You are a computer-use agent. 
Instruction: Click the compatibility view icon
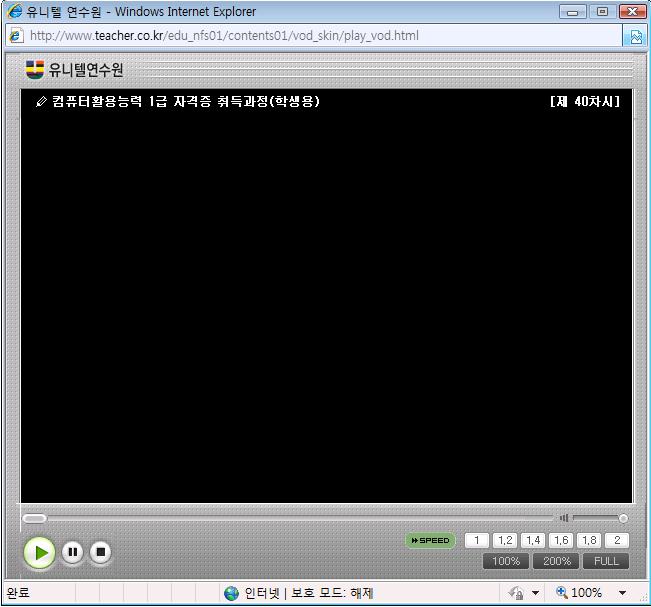pyautogui.click(x=635, y=36)
